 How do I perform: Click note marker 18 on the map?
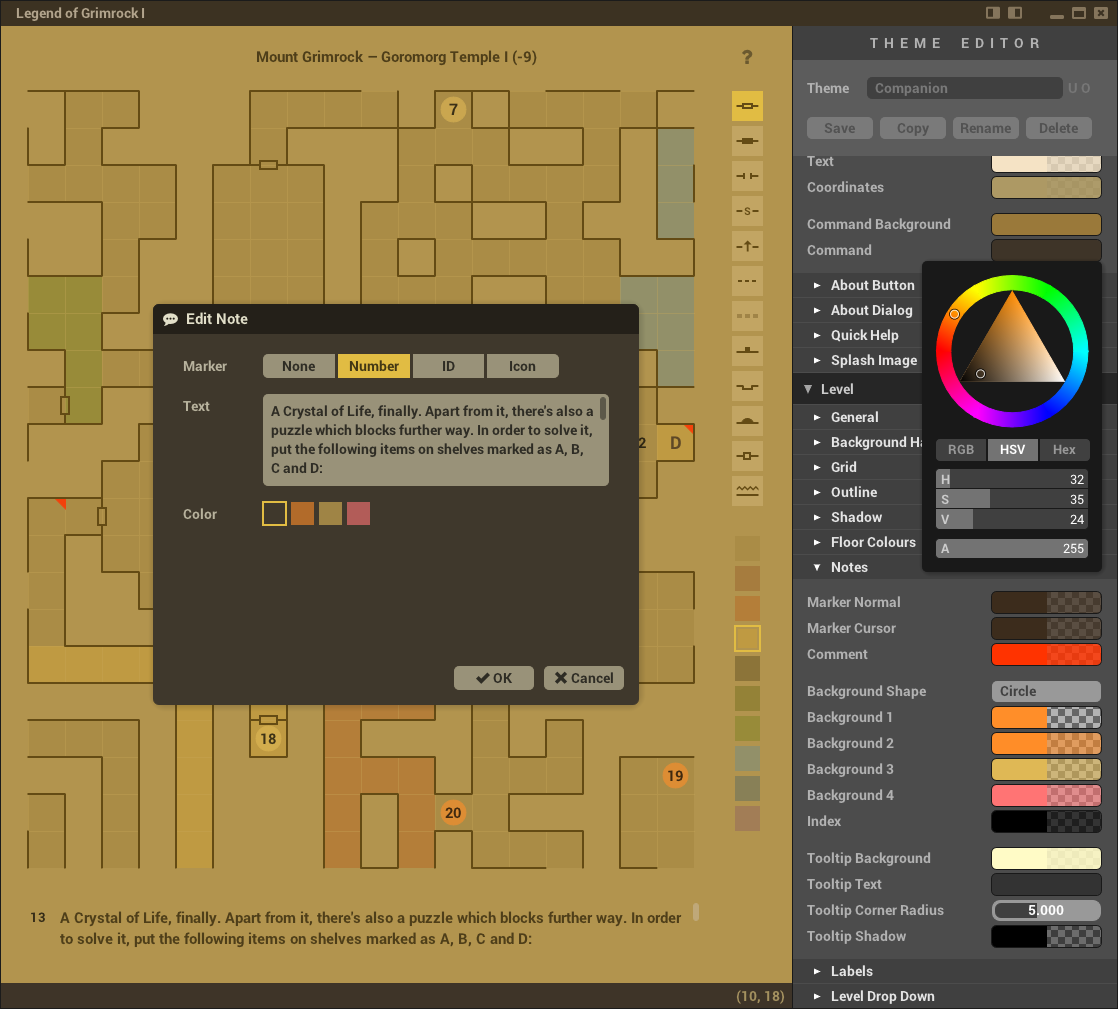click(x=268, y=739)
